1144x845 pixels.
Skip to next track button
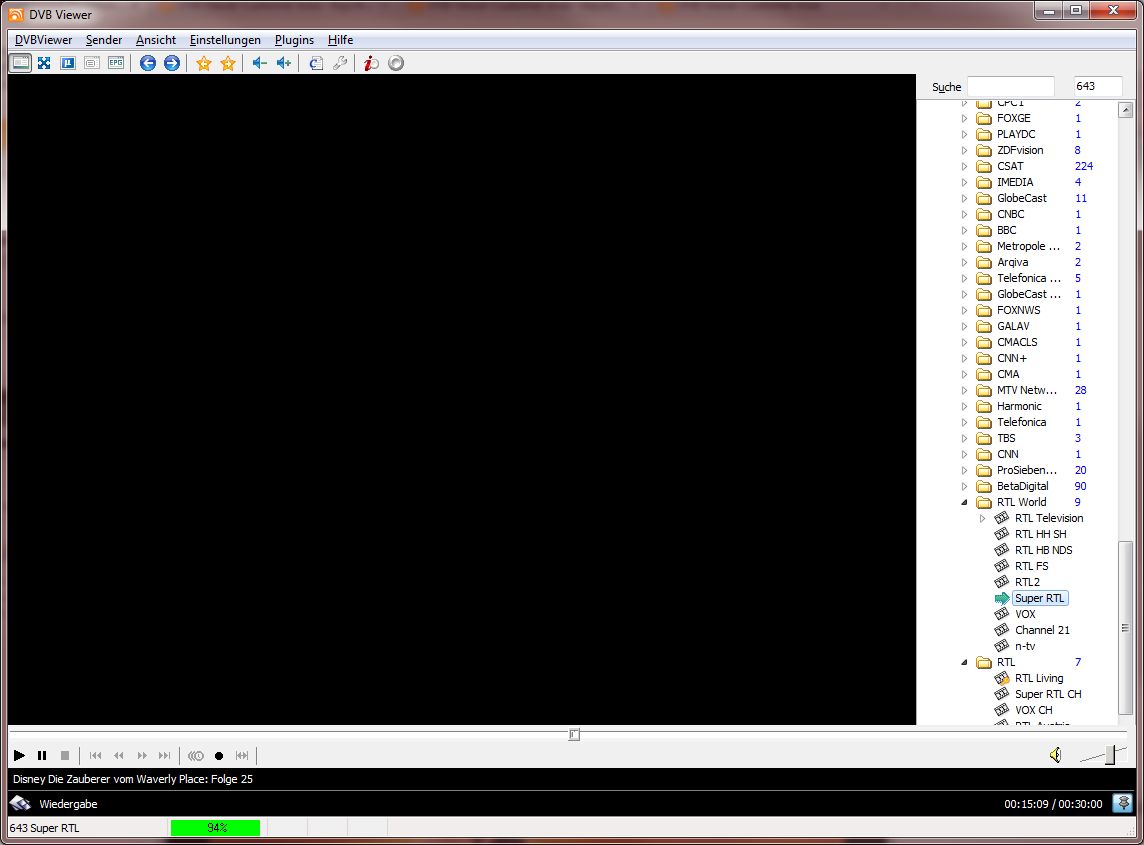tap(165, 755)
